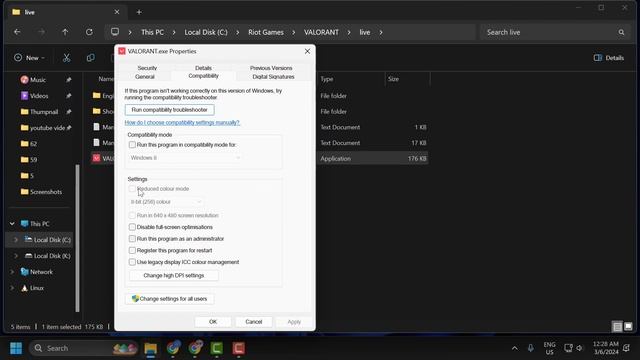Click the Size column header
This screenshot has height=360, width=640.
393,79
